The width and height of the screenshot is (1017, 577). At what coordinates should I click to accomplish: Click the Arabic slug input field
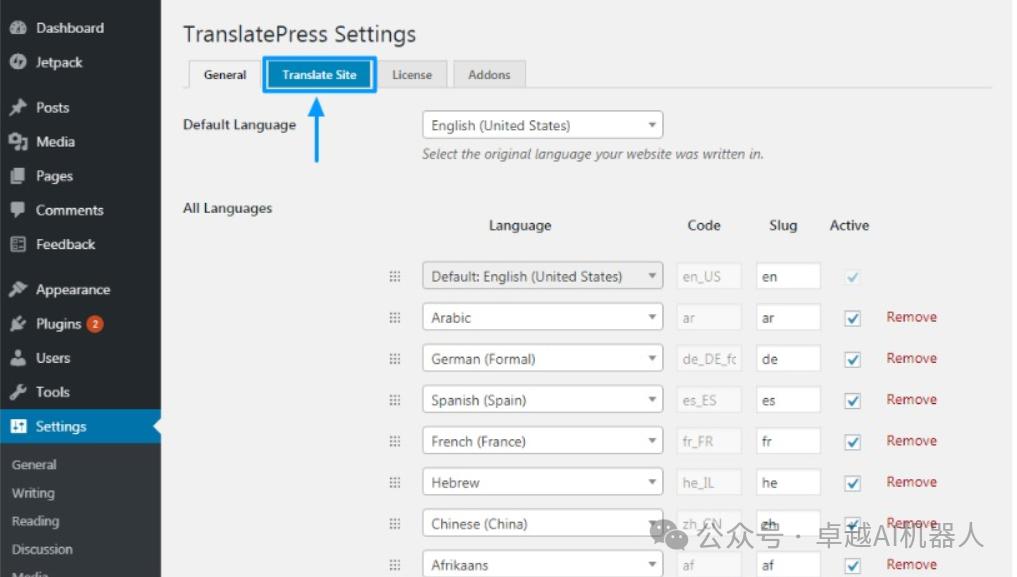pyautogui.click(x=788, y=318)
